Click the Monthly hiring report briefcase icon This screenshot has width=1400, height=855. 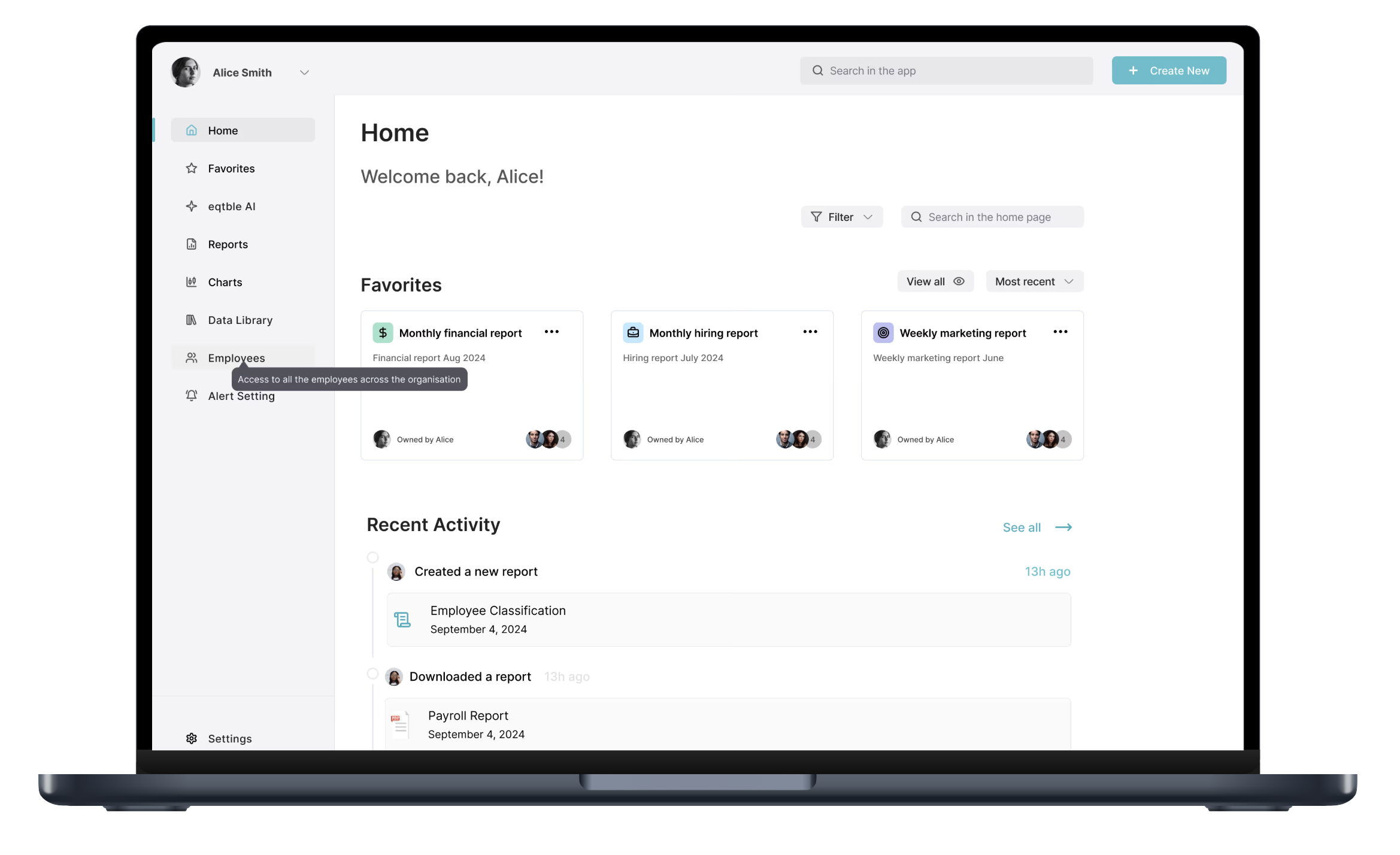(x=633, y=333)
